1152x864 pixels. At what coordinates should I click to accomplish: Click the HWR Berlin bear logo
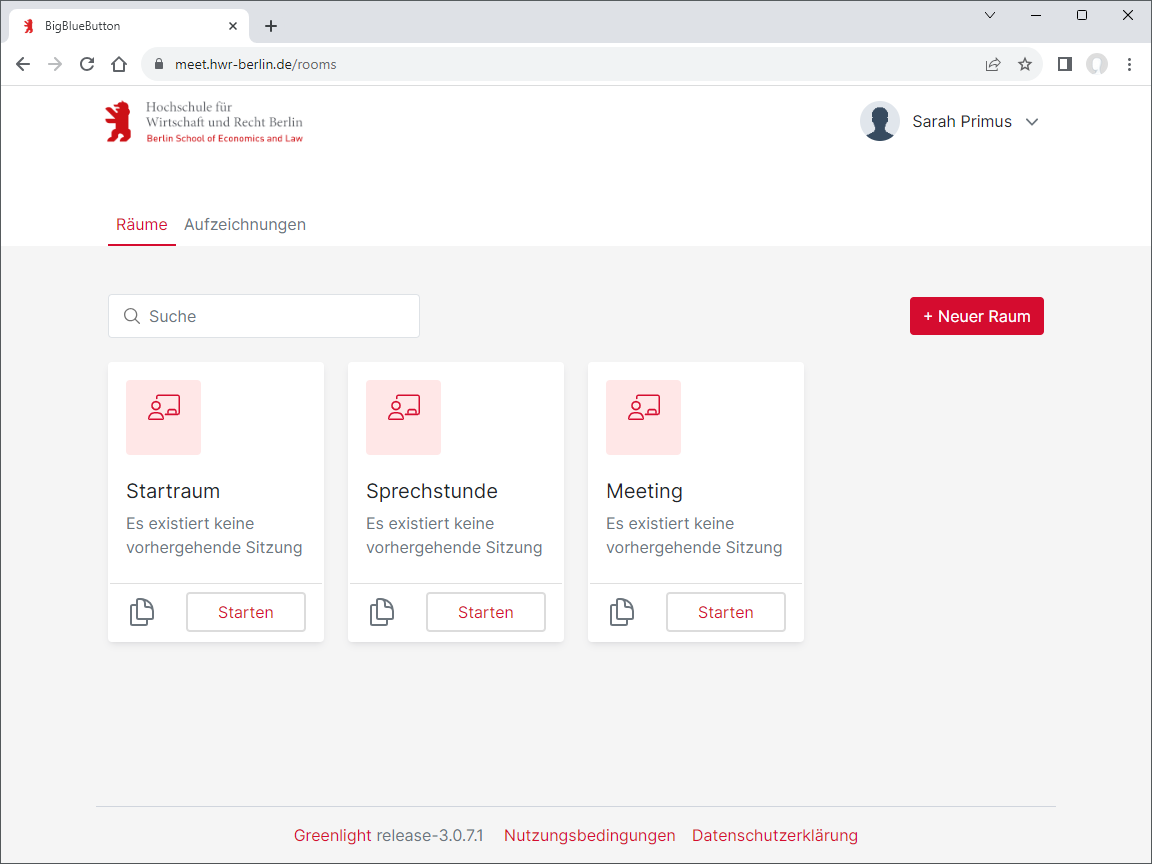point(118,122)
